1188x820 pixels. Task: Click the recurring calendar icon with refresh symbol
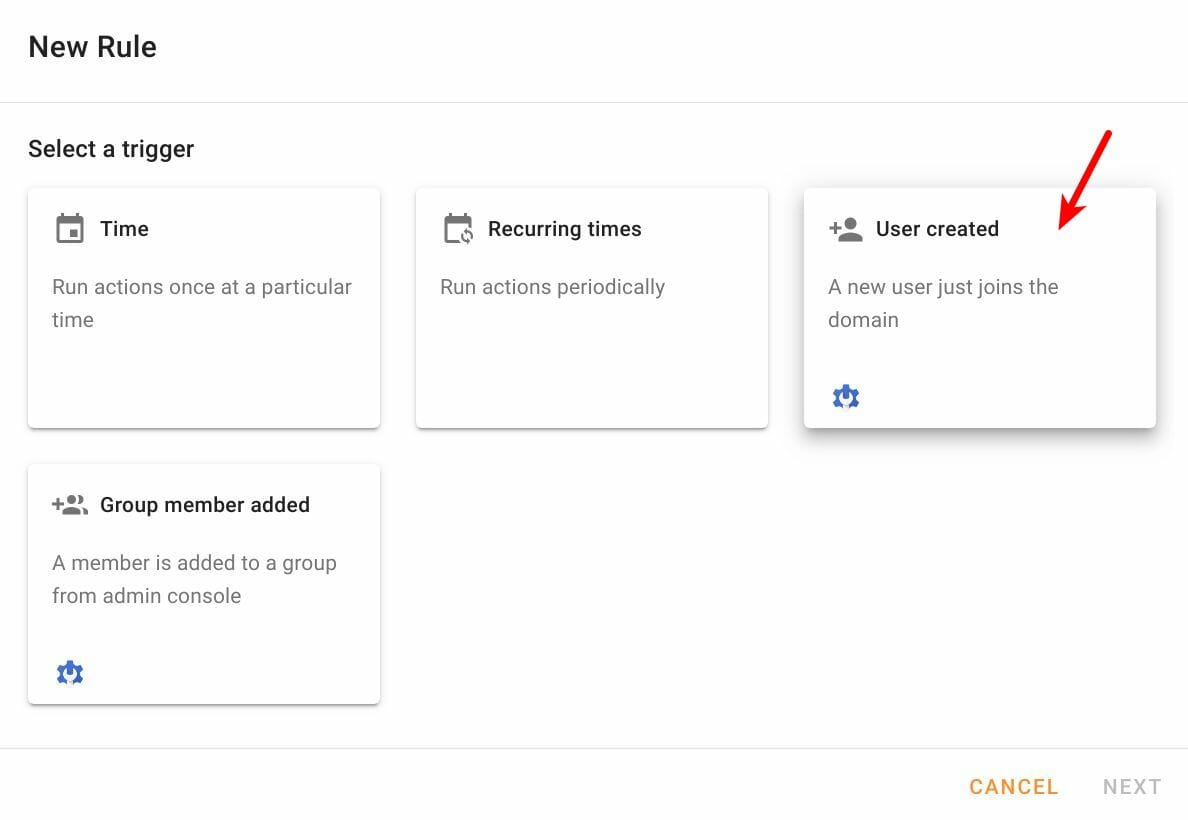pyautogui.click(x=458, y=228)
